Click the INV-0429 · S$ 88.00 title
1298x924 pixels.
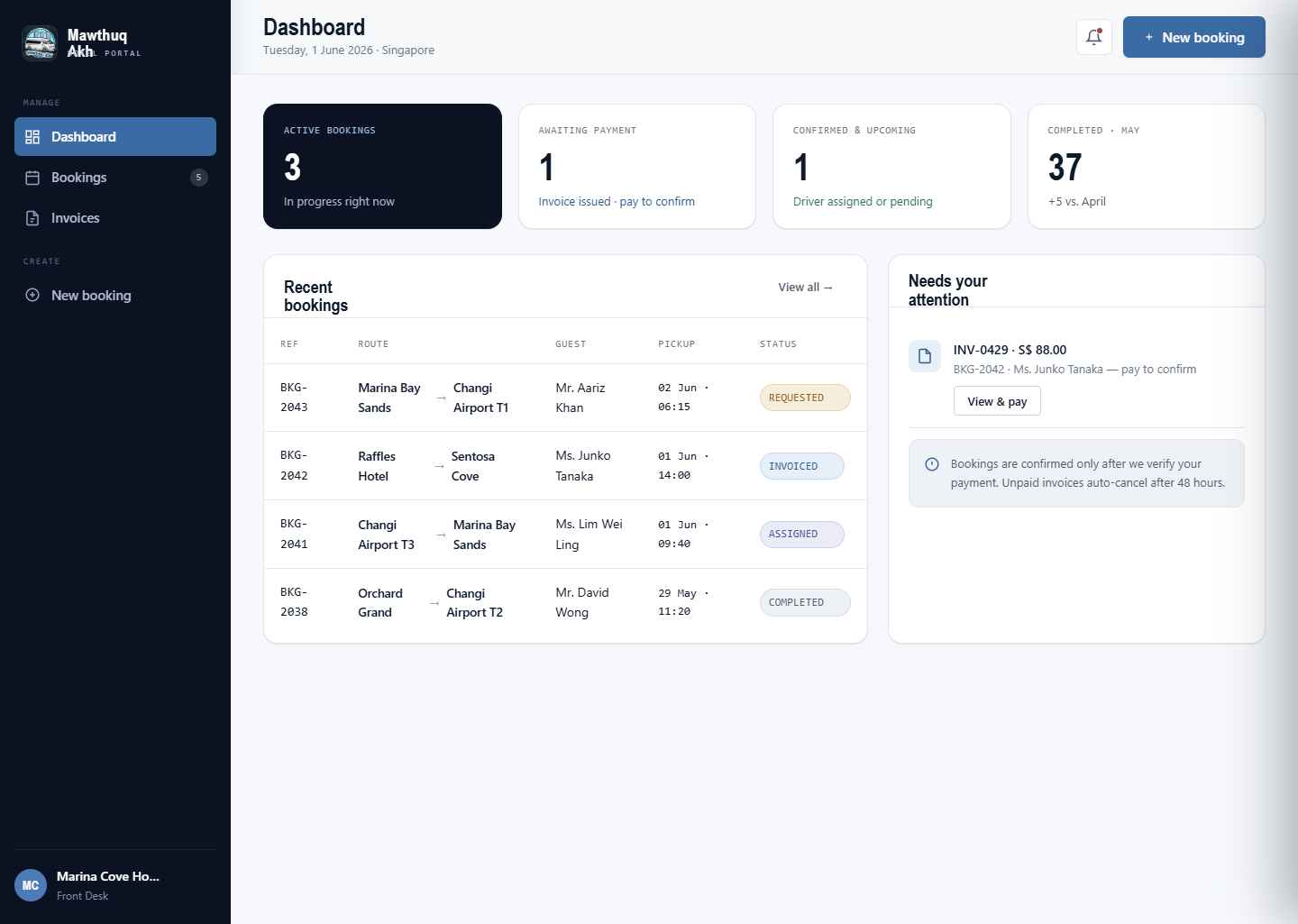click(x=1010, y=350)
